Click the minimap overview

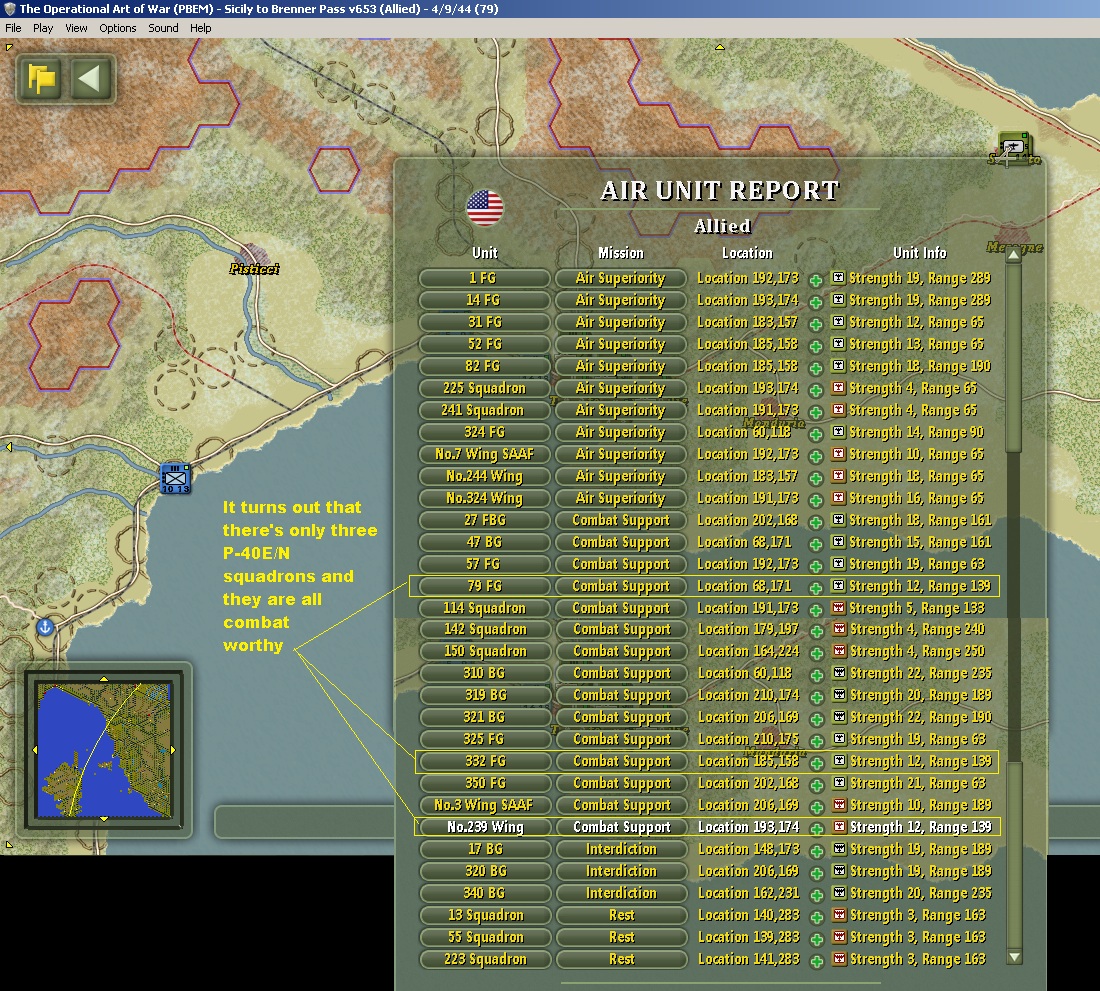(x=104, y=750)
